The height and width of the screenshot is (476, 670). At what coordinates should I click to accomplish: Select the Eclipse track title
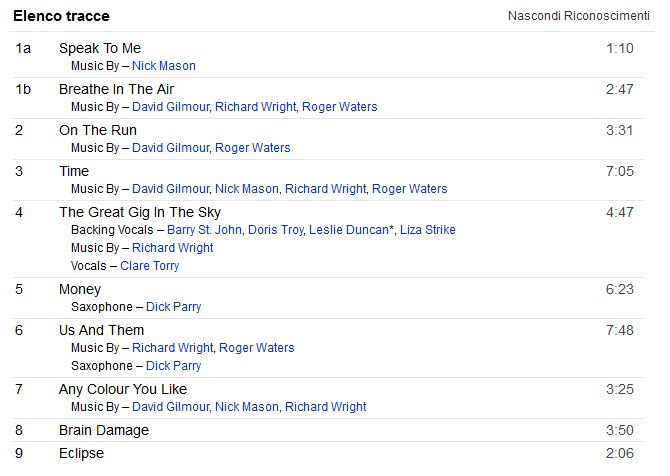(x=81, y=453)
